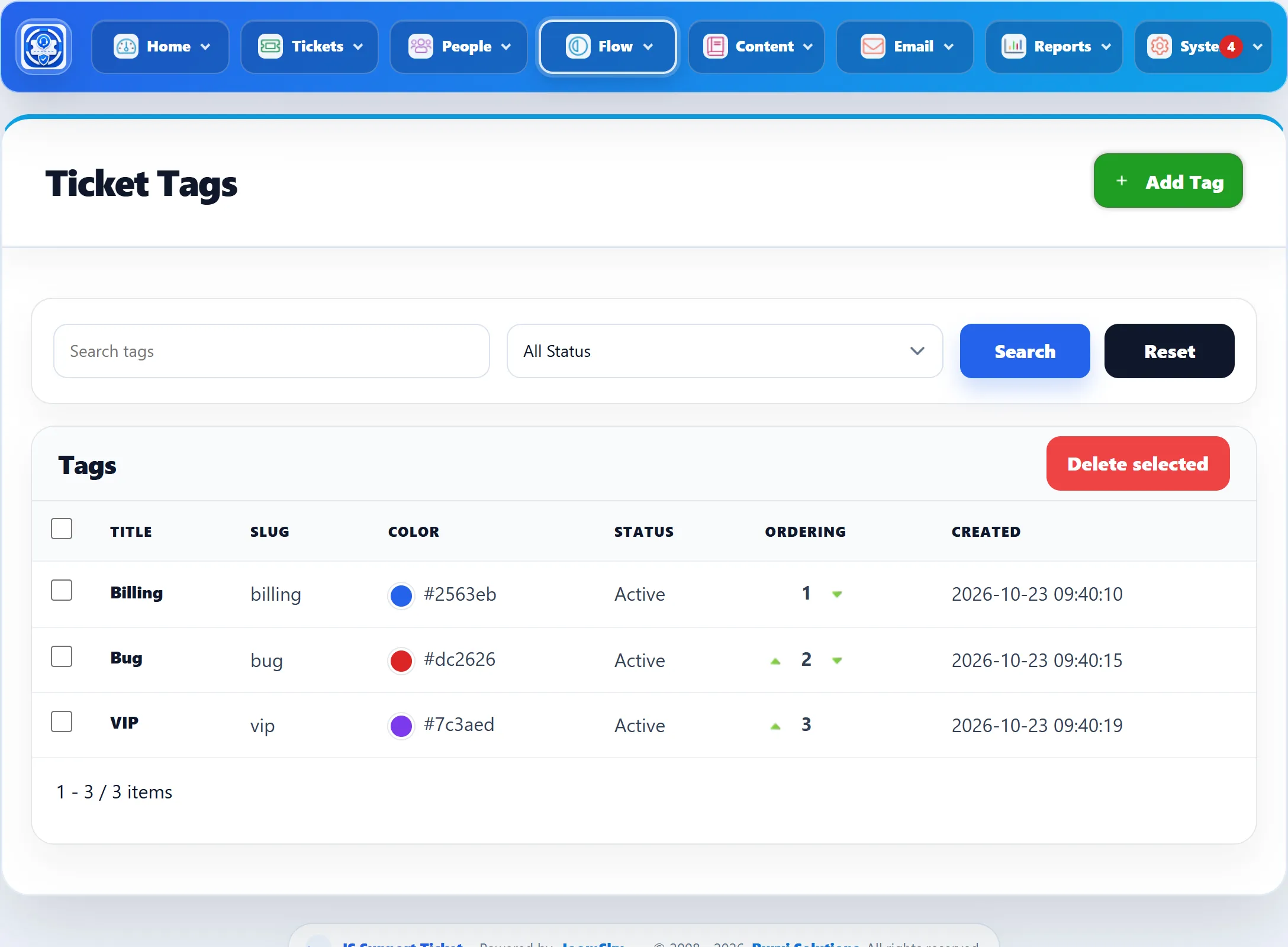The width and height of the screenshot is (1288, 947).
Task: Click the blue Billing color swatch
Action: pyautogui.click(x=401, y=595)
